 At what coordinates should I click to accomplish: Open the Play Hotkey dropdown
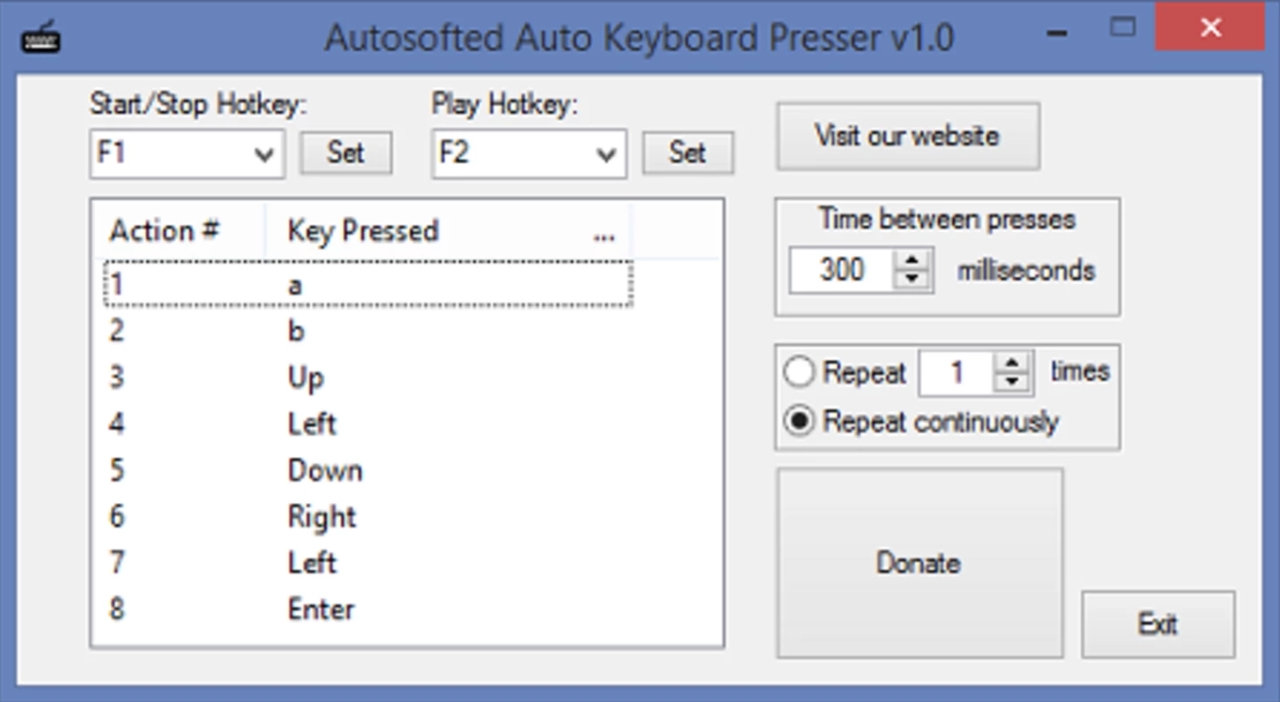click(529, 154)
